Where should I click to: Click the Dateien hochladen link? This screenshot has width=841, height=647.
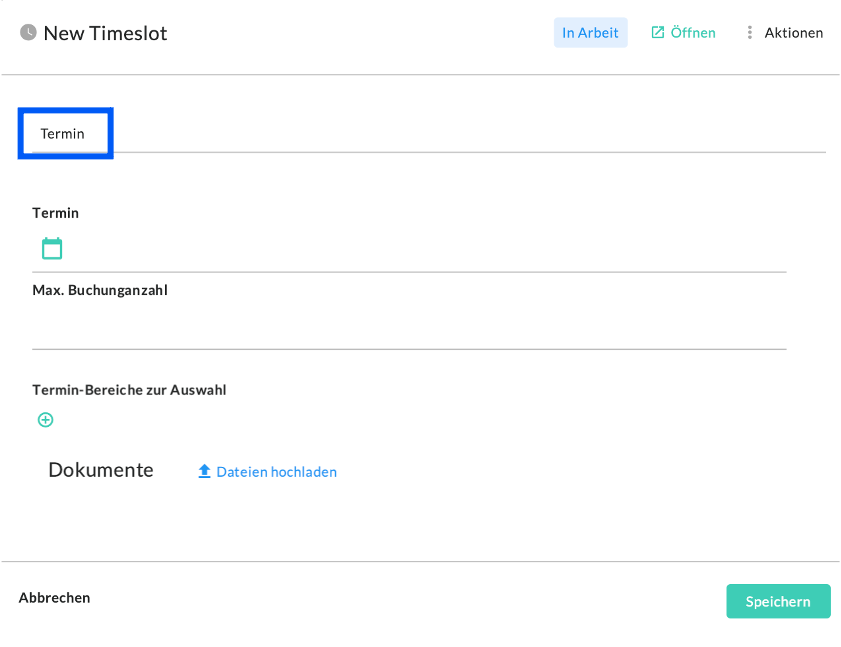(276, 472)
